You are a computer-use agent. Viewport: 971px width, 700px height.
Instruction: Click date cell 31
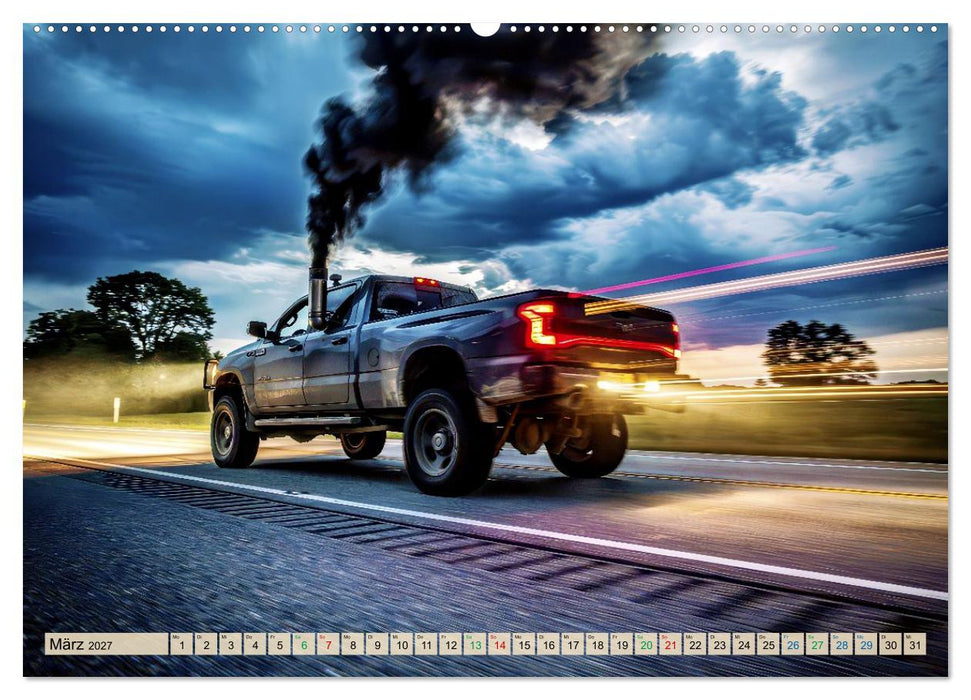[915, 644]
